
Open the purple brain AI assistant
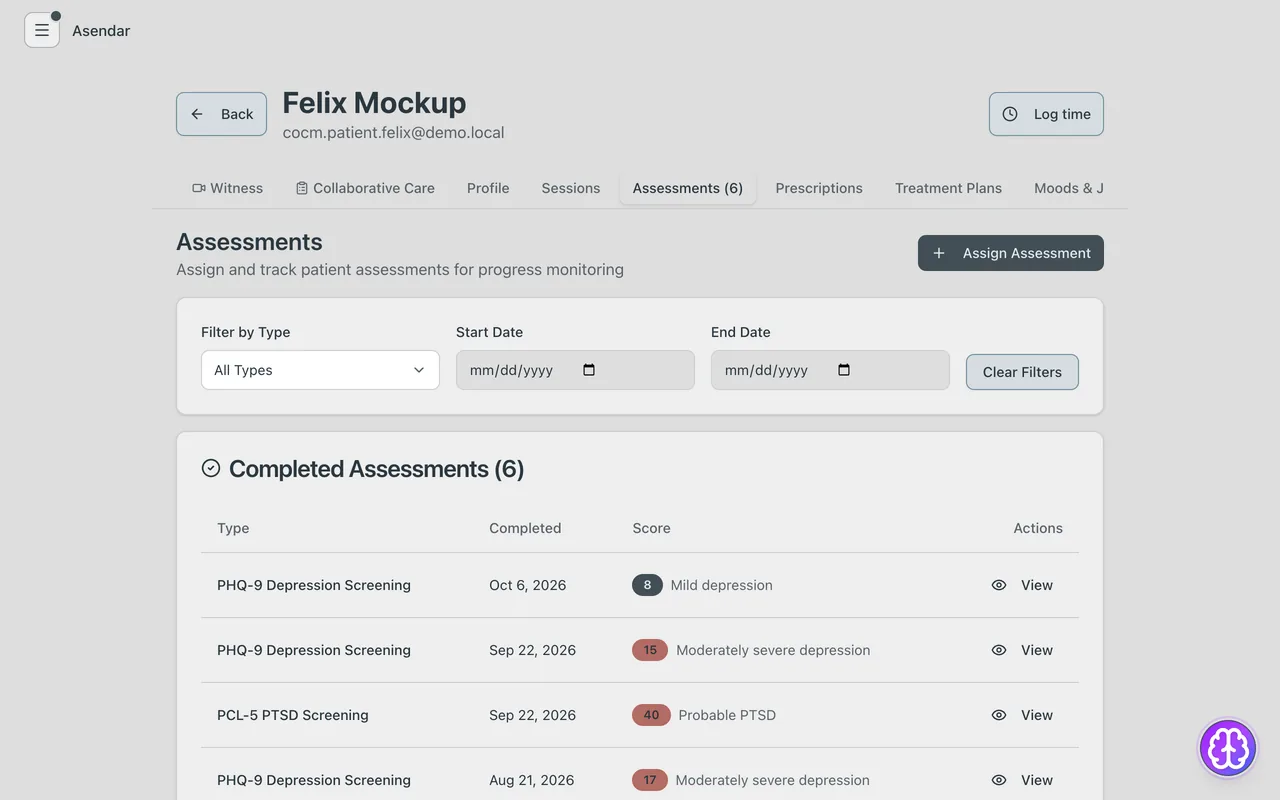point(1227,747)
